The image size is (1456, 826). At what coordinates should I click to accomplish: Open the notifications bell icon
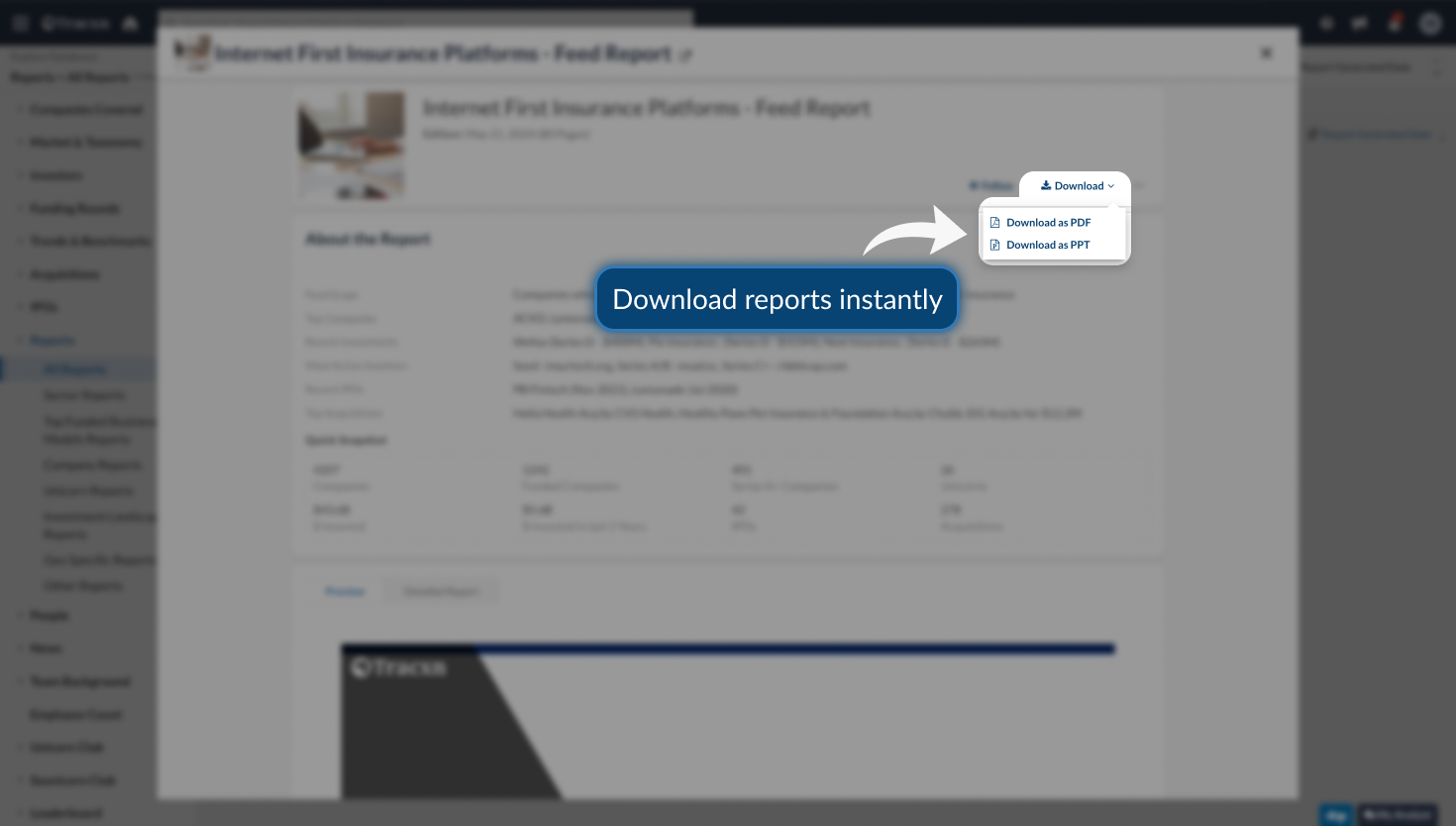[x=1395, y=23]
